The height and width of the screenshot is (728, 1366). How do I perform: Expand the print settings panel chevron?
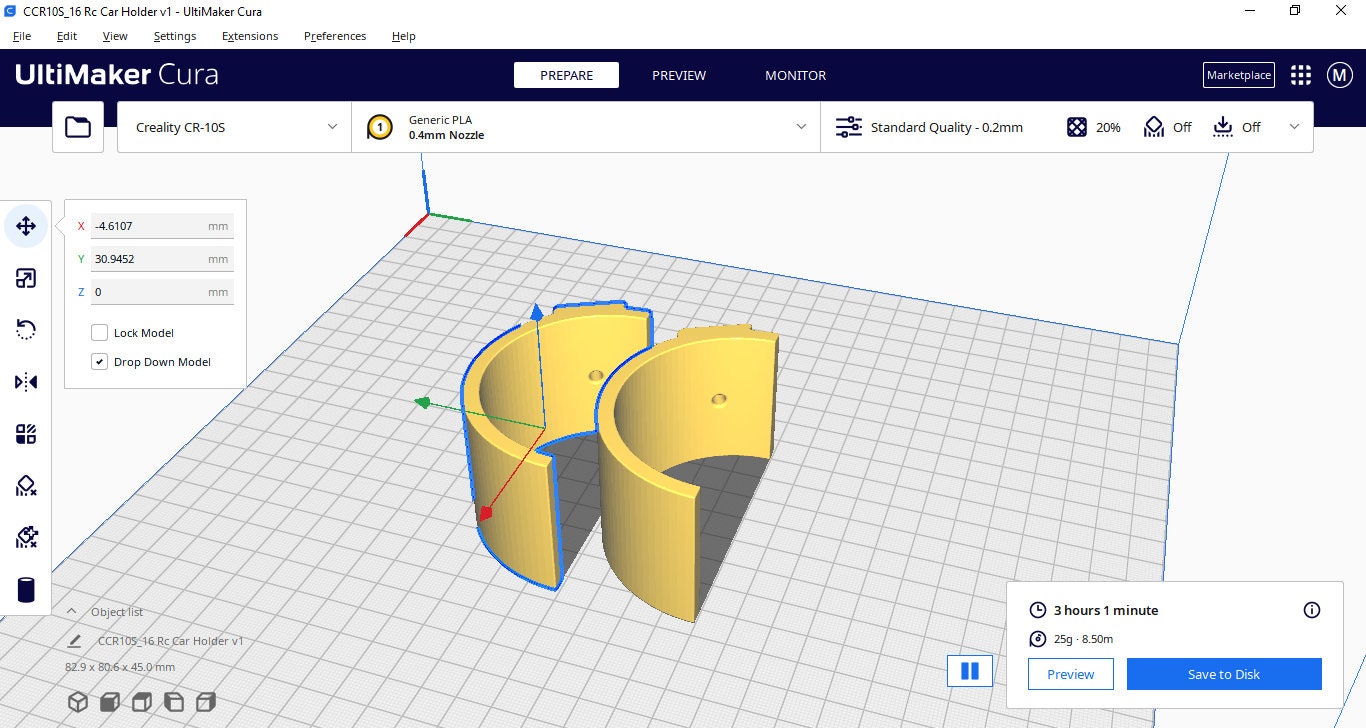(1293, 127)
